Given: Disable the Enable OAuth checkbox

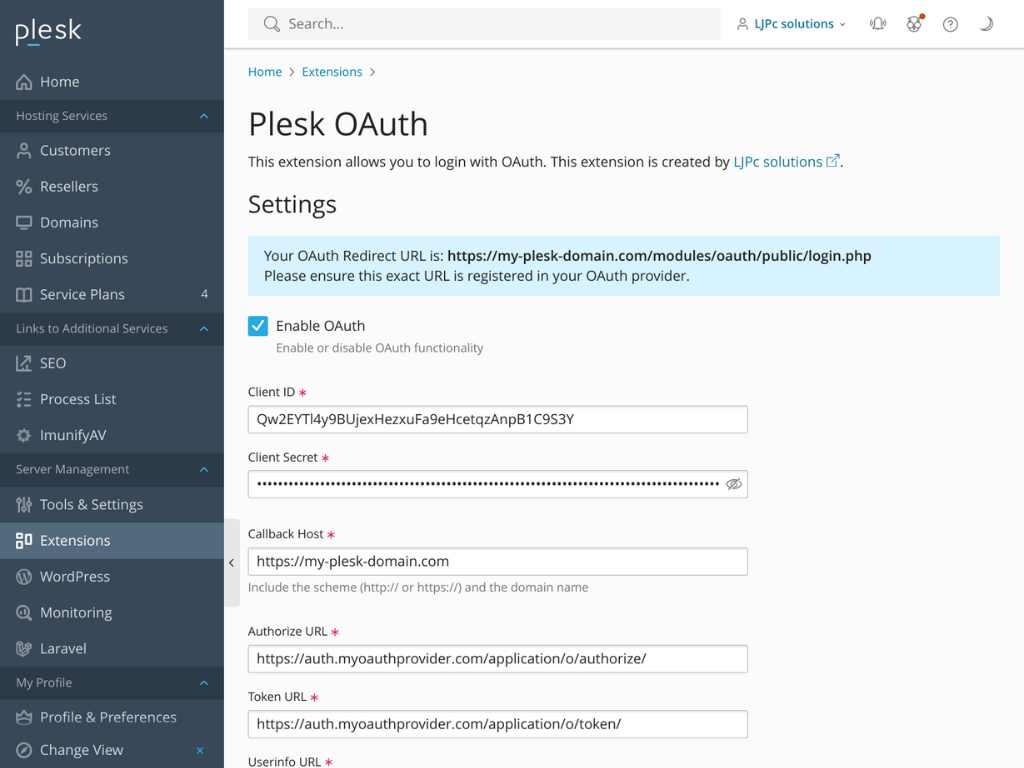Looking at the screenshot, I should 258,325.
